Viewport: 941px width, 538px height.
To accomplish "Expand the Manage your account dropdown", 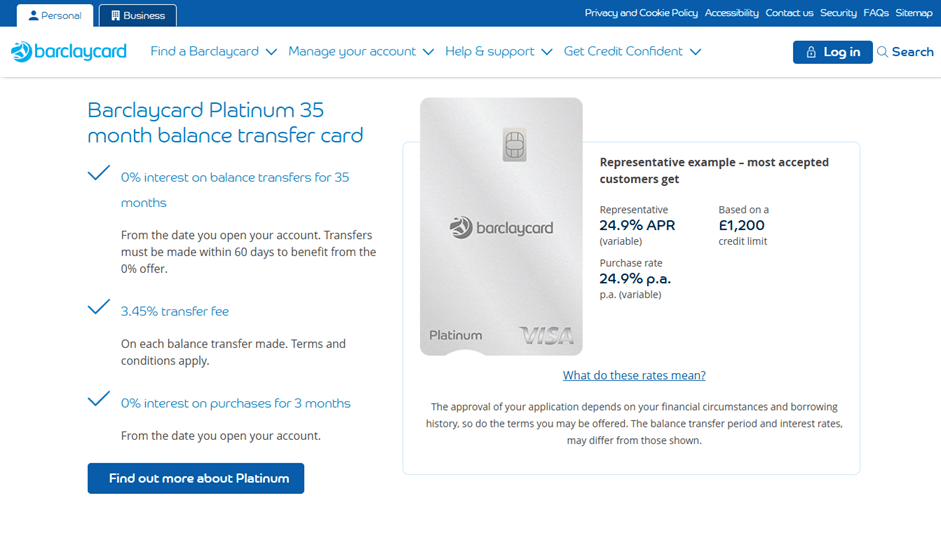I will (x=361, y=52).
